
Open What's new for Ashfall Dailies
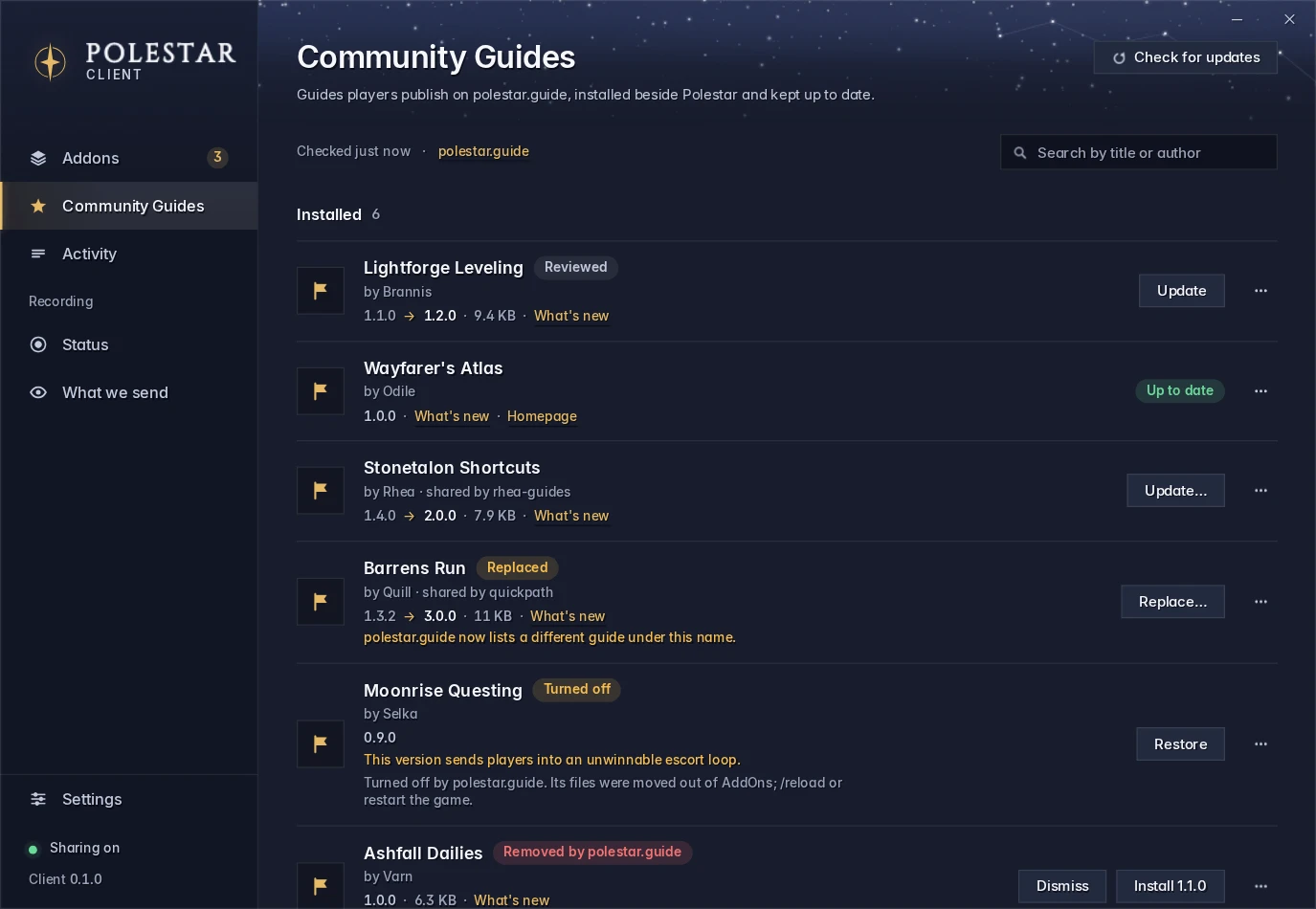(512, 900)
